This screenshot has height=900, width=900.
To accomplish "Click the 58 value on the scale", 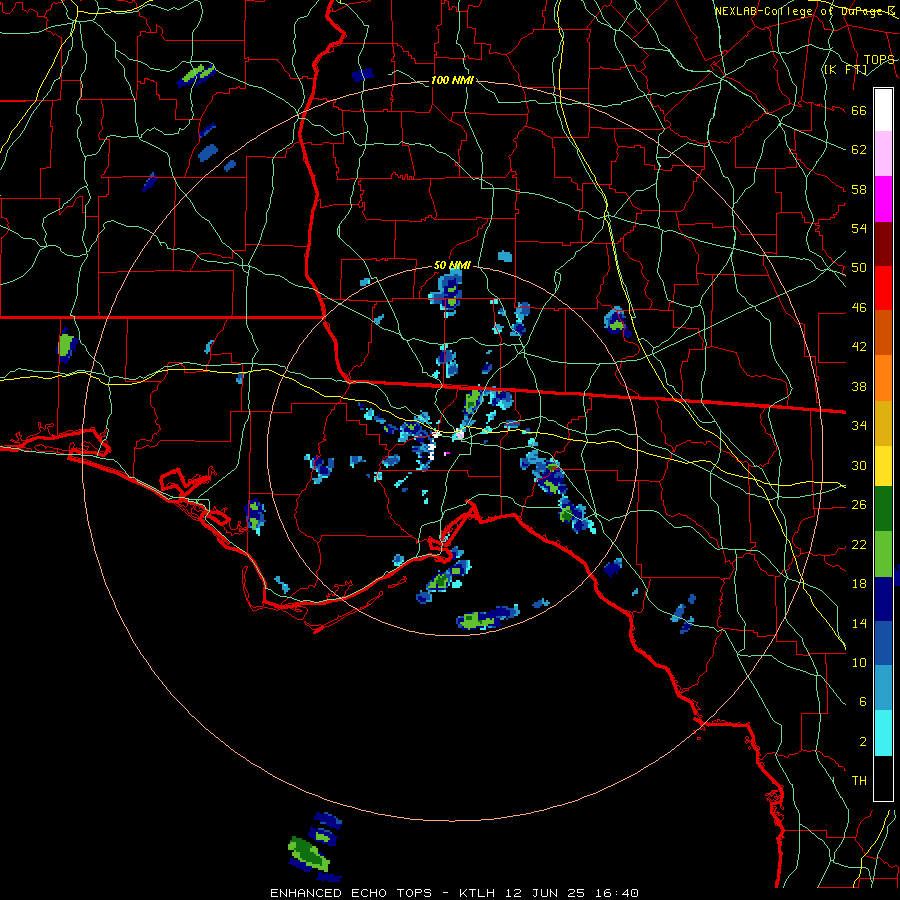I will click(x=859, y=189).
